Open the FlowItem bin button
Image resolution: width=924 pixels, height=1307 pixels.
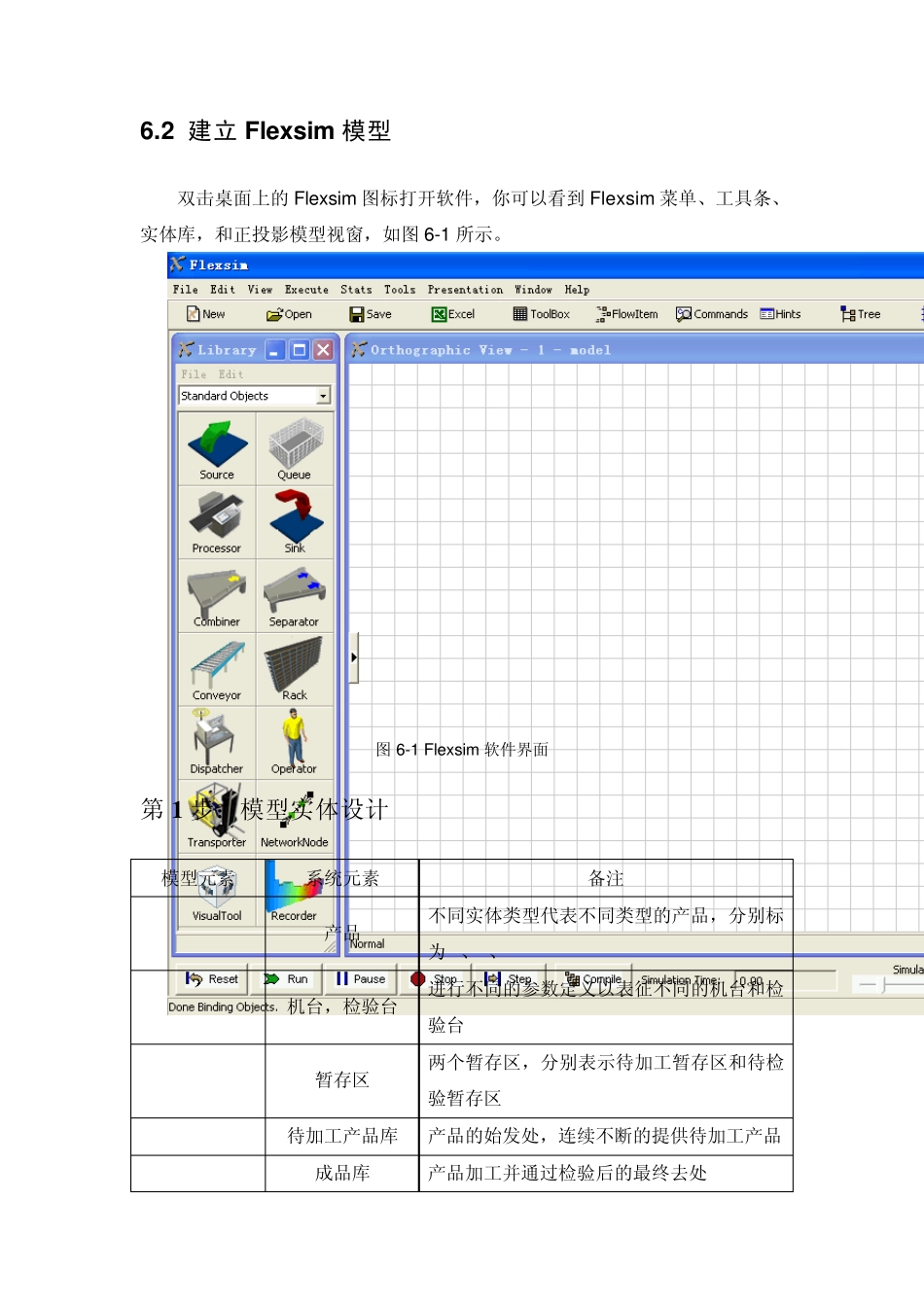pyautogui.click(x=627, y=314)
